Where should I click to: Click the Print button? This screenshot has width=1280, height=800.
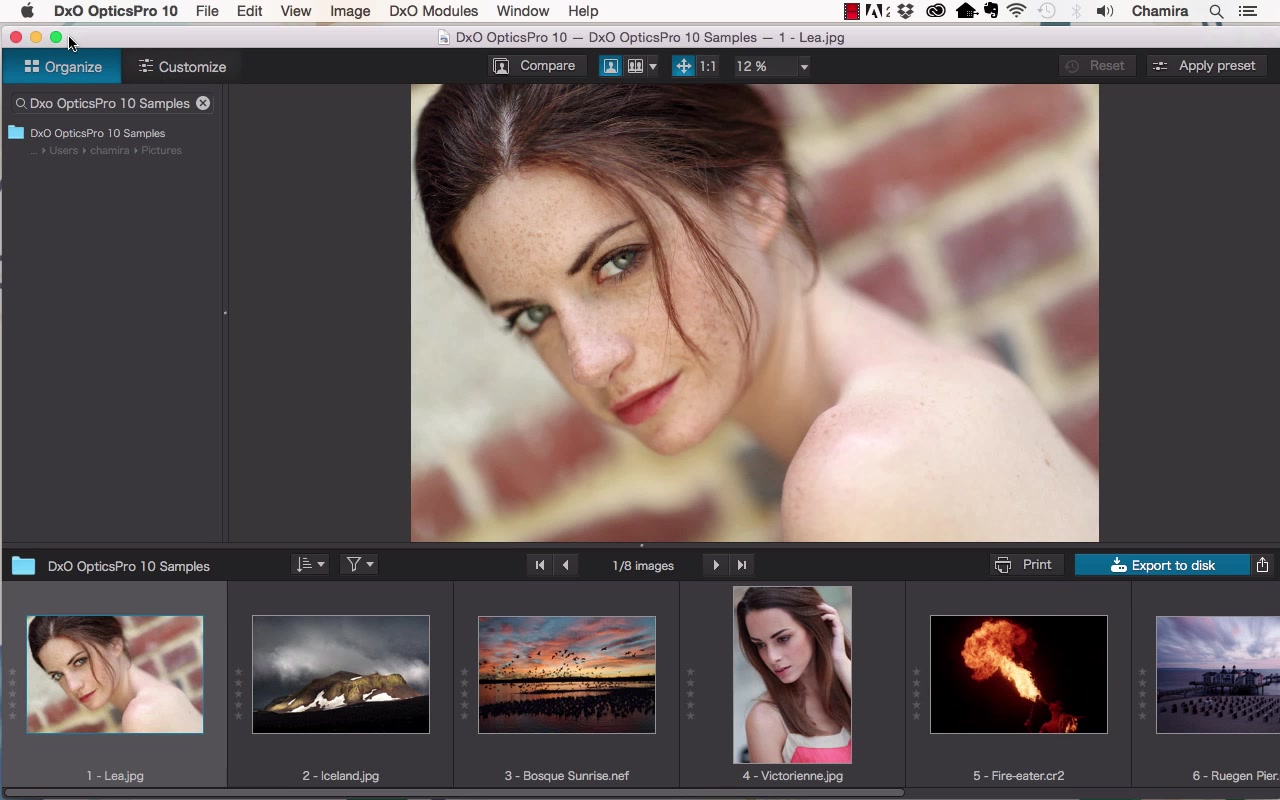click(x=1025, y=565)
